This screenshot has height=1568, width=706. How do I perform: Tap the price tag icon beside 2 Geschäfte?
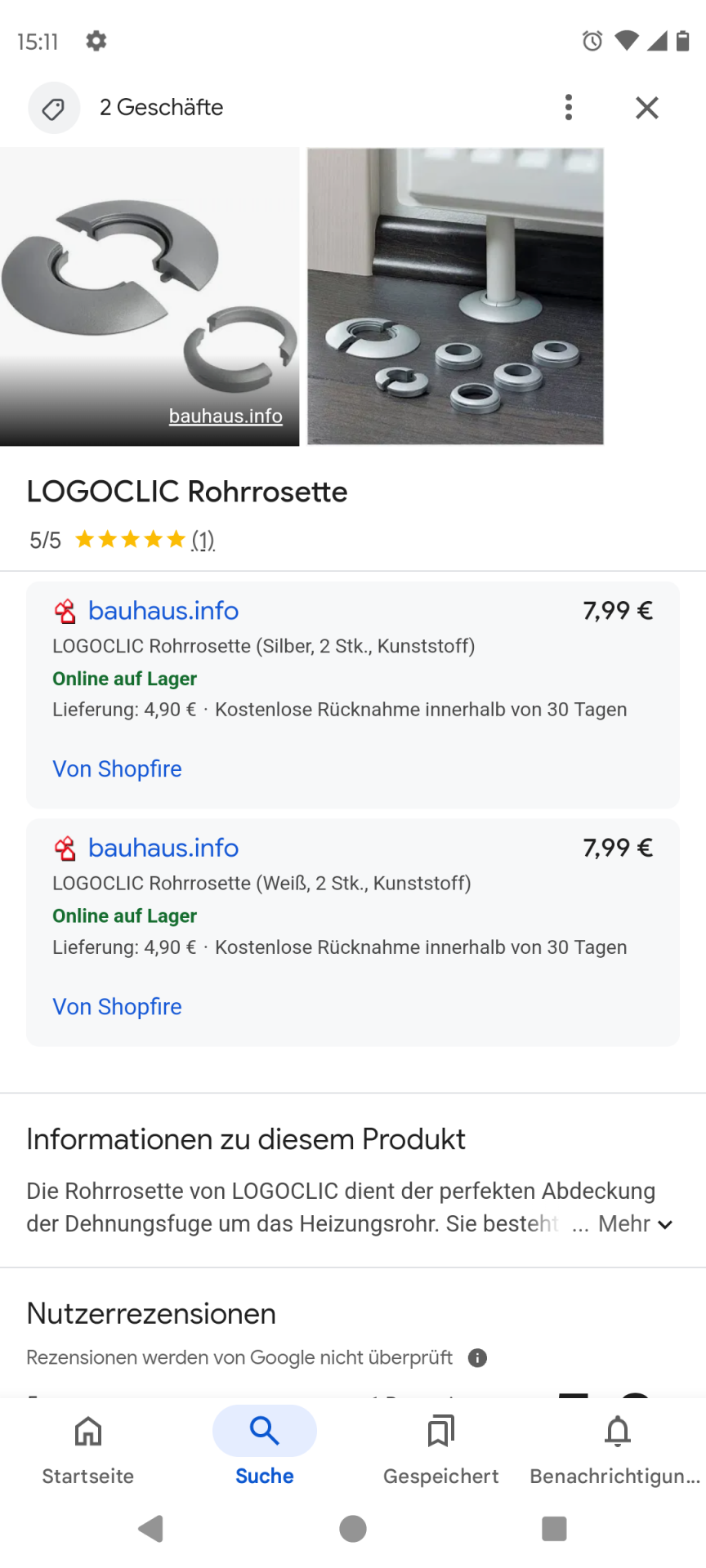(x=54, y=108)
